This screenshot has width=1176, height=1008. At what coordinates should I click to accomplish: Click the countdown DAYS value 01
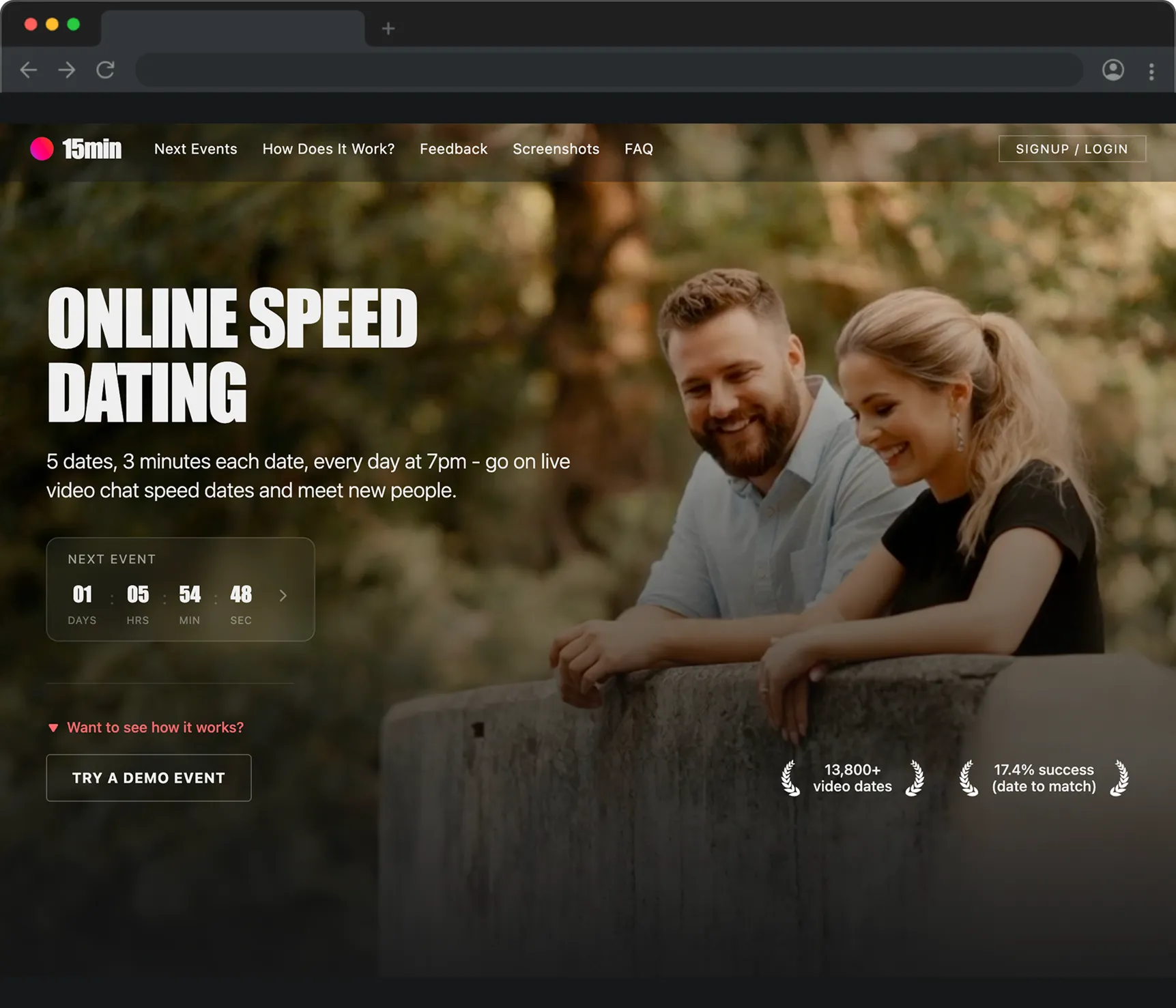pos(82,594)
